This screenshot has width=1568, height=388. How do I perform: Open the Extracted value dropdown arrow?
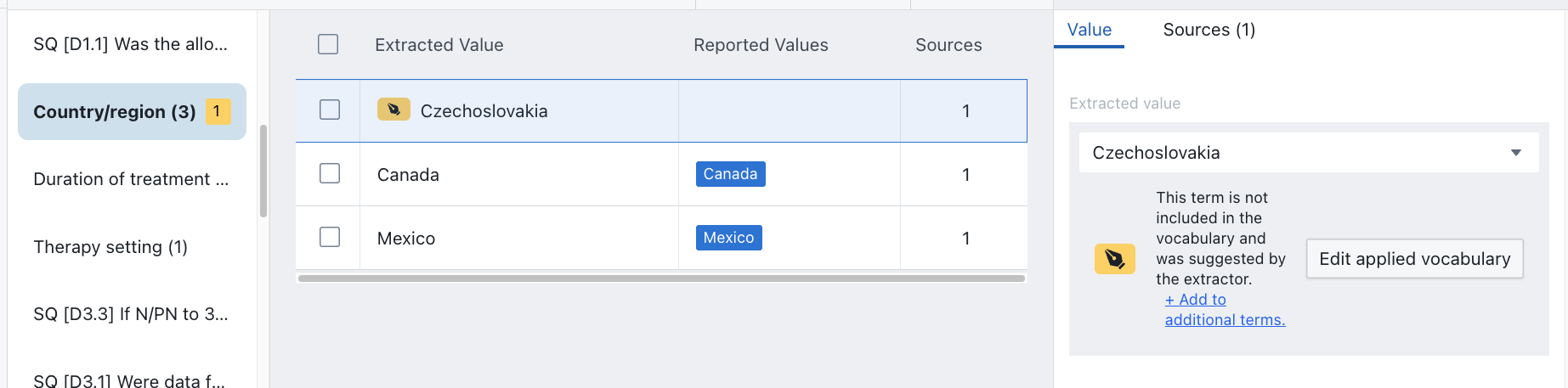[1515, 153]
